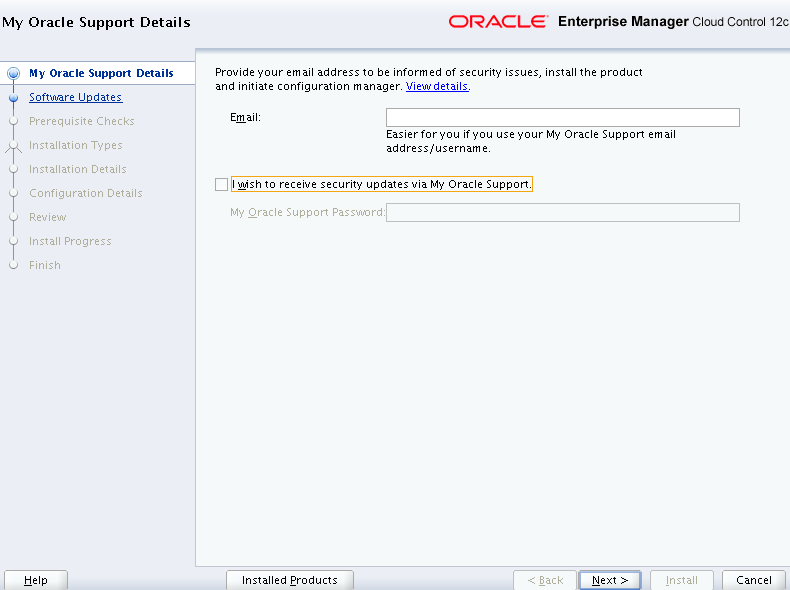Select Prerequisite Checks in sidebar
This screenshot has height=590, width=790.
click(x=81, y=121)
